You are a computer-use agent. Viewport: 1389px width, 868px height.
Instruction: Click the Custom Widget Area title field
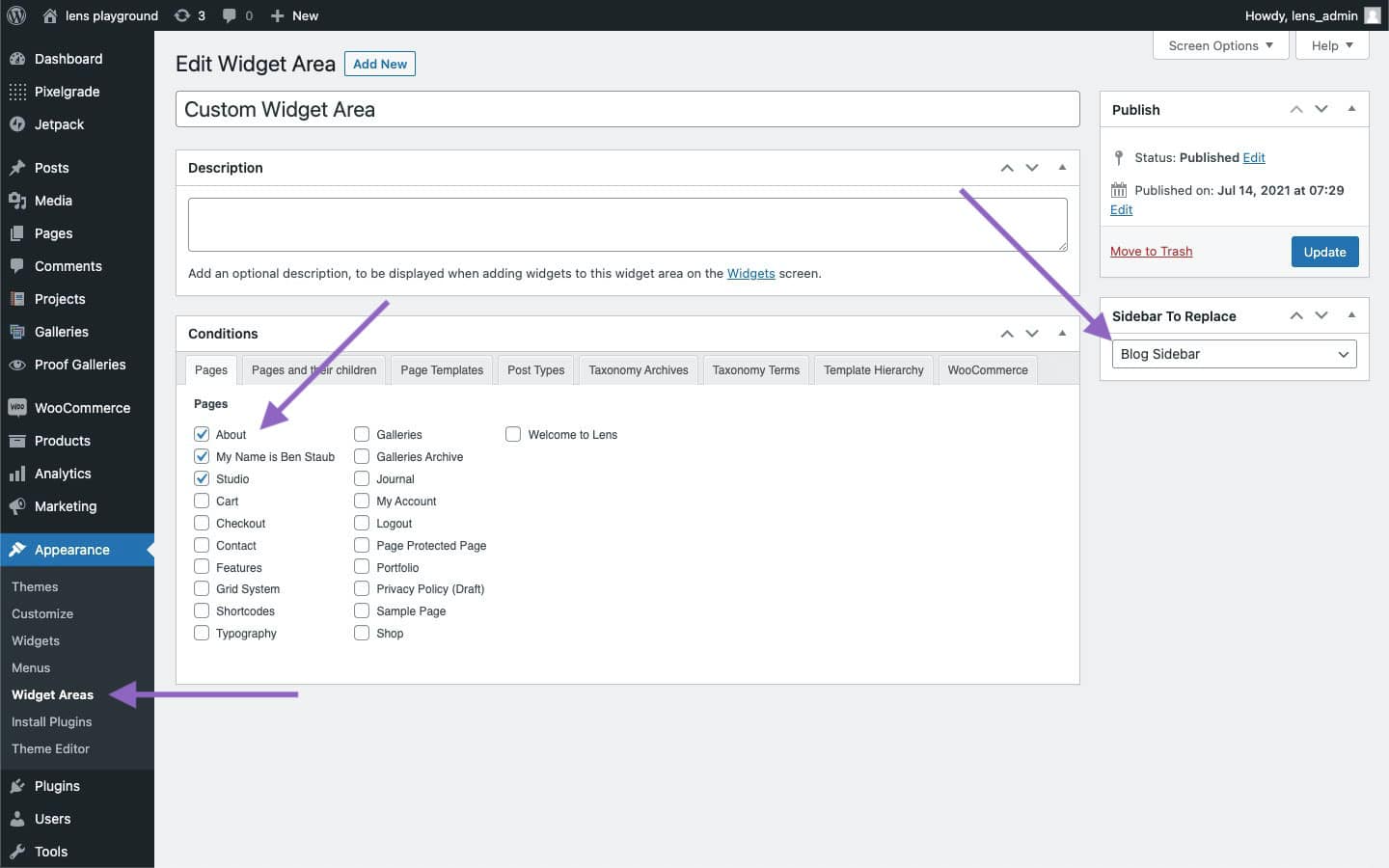tap(628, 109)
